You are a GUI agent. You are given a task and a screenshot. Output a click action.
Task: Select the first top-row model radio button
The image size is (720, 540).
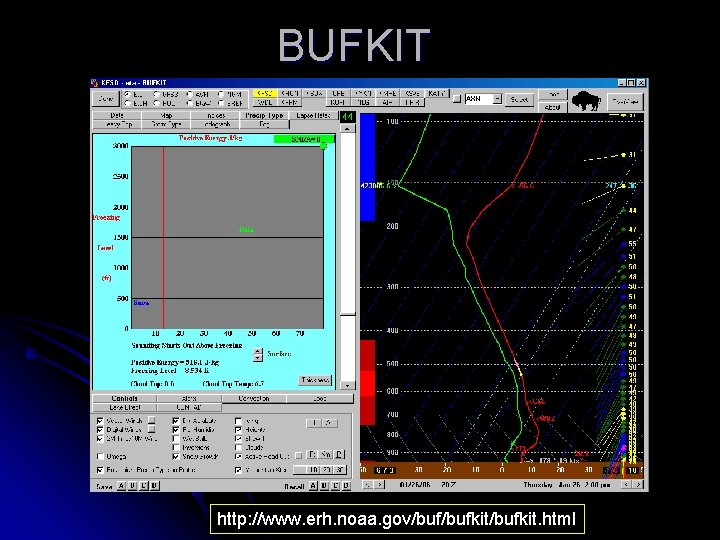(x=128, y=94)
